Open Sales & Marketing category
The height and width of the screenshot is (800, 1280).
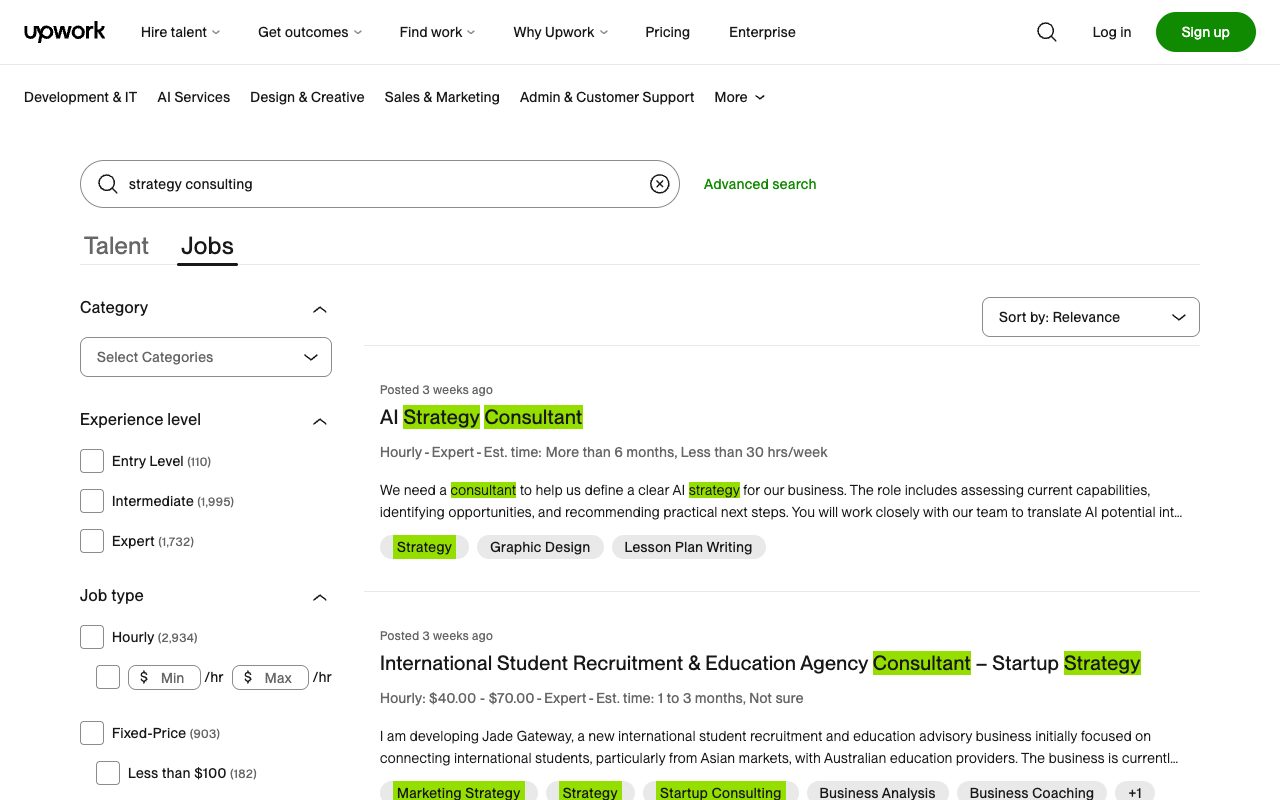pyautogui.click(x=442, y=97)
